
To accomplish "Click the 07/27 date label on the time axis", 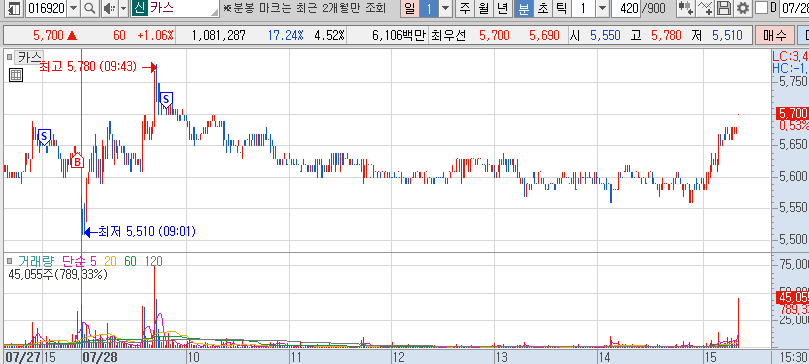I will pyautogui.click(x=22, y=357).
